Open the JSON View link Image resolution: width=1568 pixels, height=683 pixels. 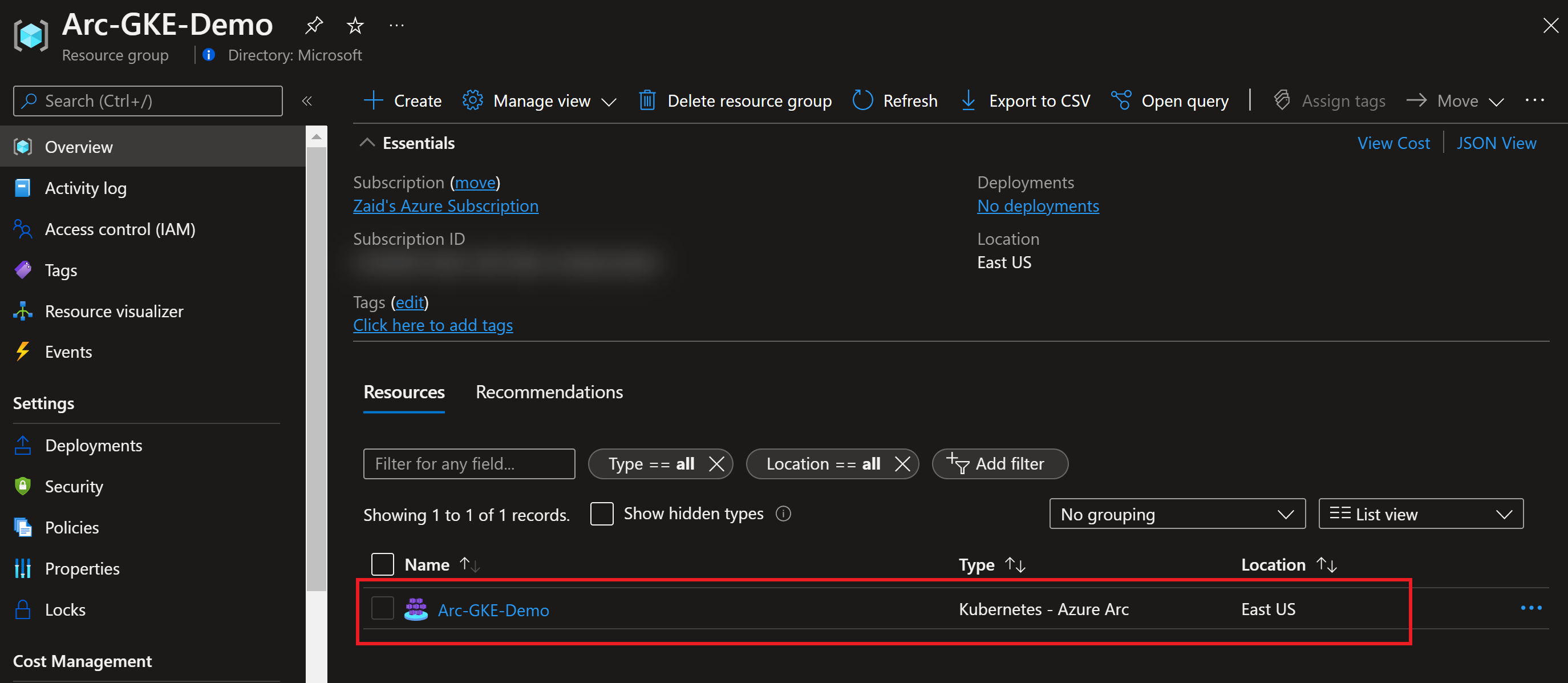(x=1496, y=143)
